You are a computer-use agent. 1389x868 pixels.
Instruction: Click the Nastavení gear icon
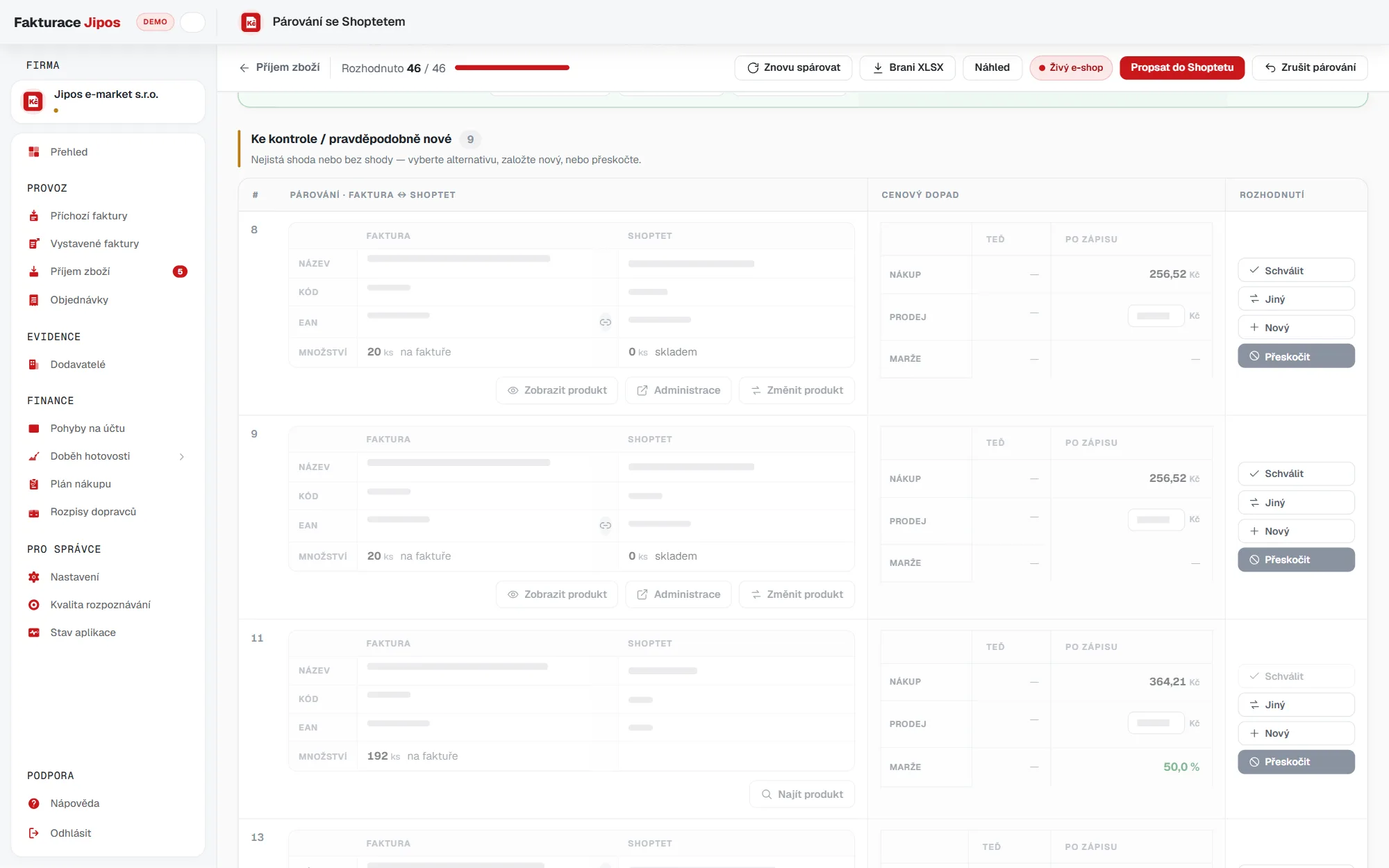pyautogui.click(x=33, y=577)
